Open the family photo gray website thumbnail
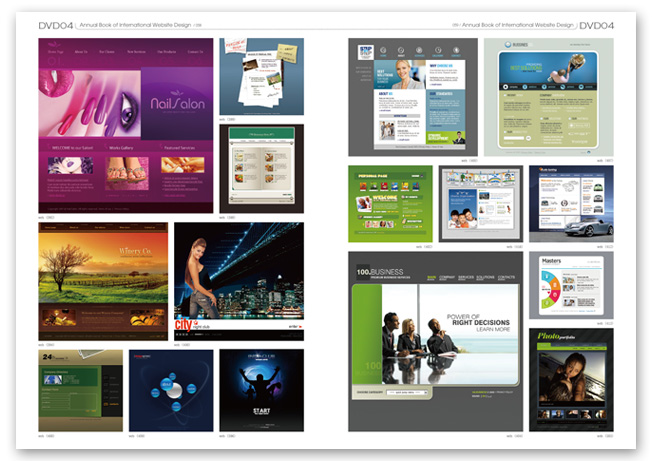 (x=481, y=204)
